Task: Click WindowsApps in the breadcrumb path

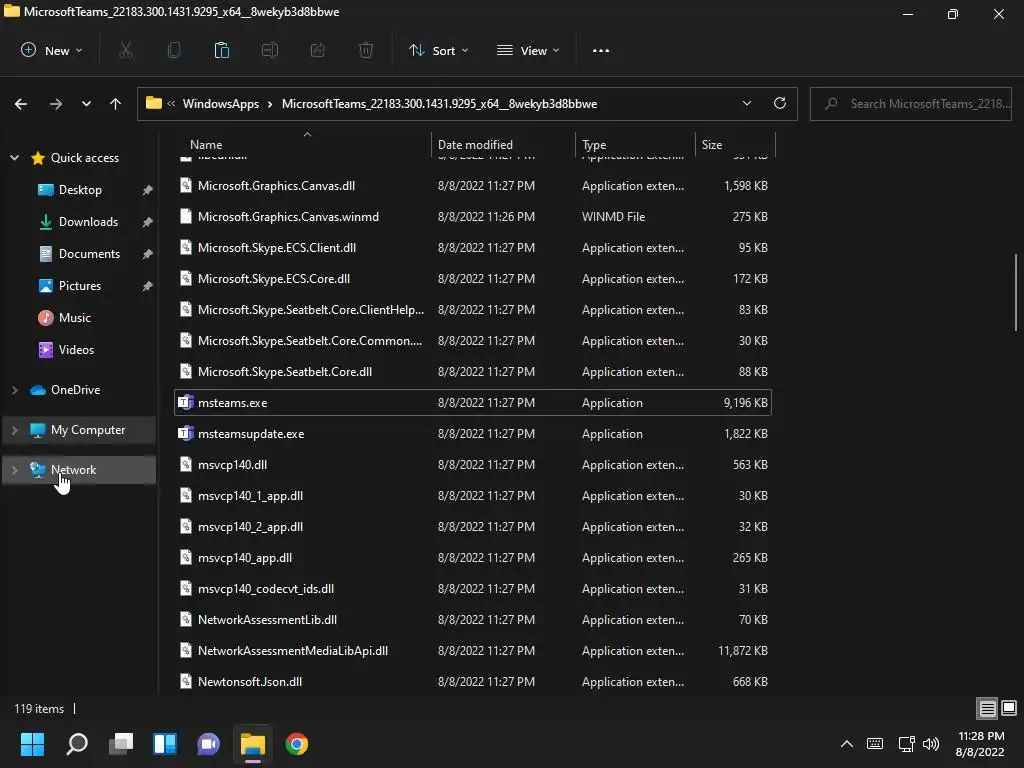Action: click(221, 104)
